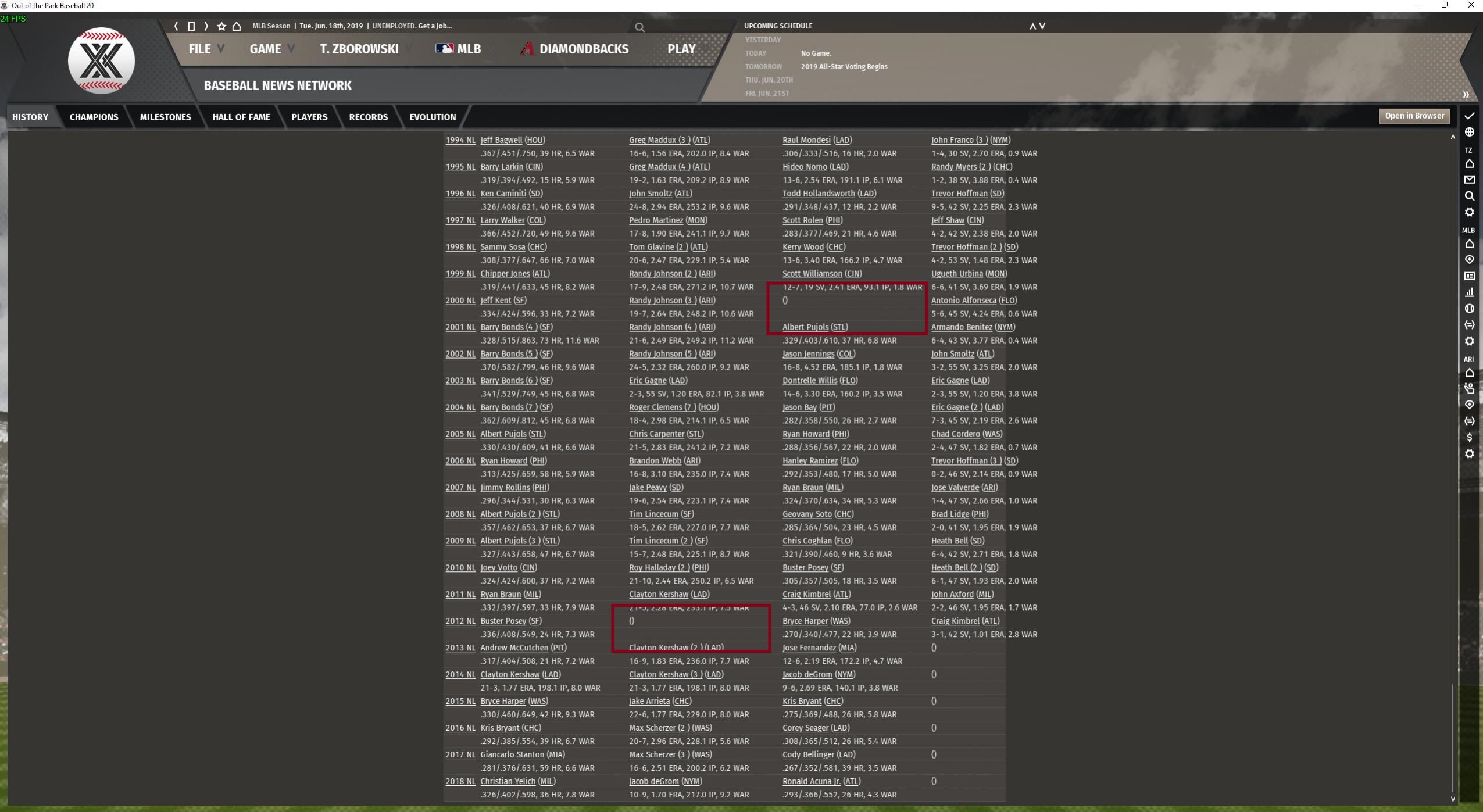Click the Open in Browser button
Viewport: 1483px width, 812px height.
point(1414,116)
